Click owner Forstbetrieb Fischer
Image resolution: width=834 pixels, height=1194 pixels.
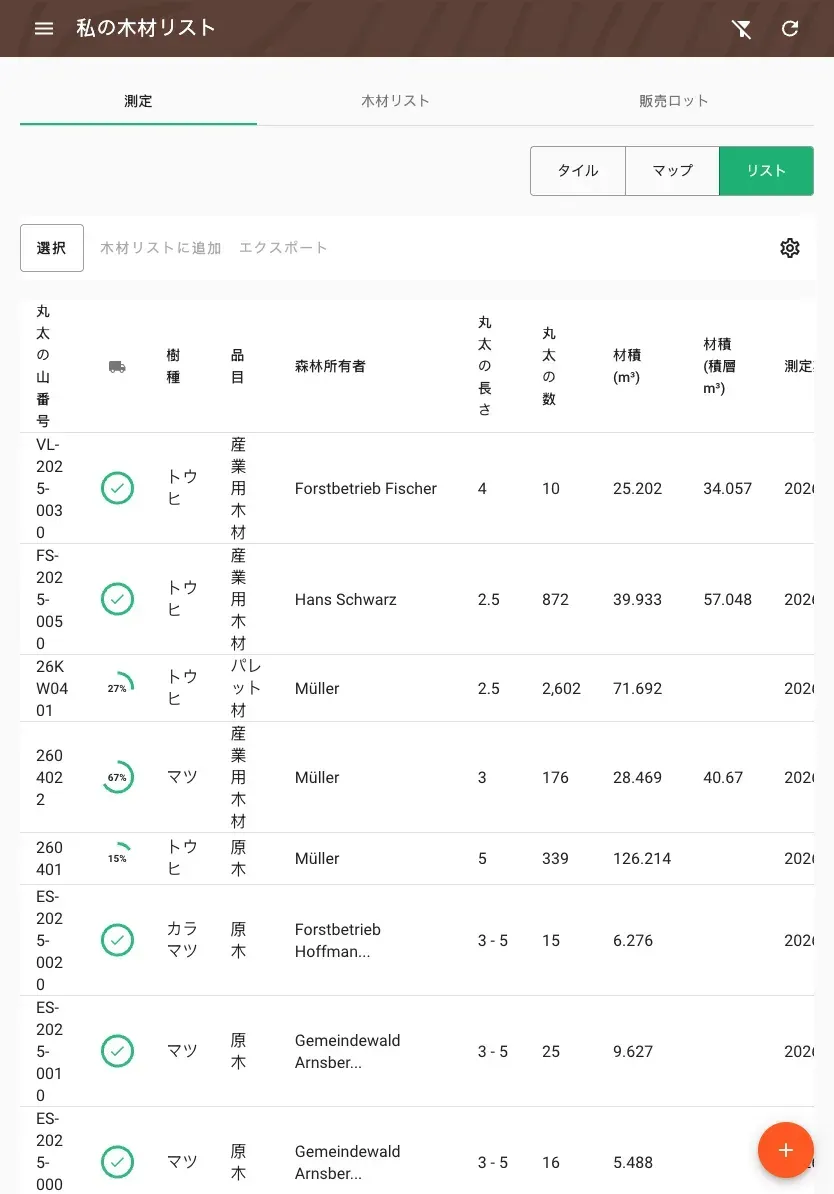(366, 489)
